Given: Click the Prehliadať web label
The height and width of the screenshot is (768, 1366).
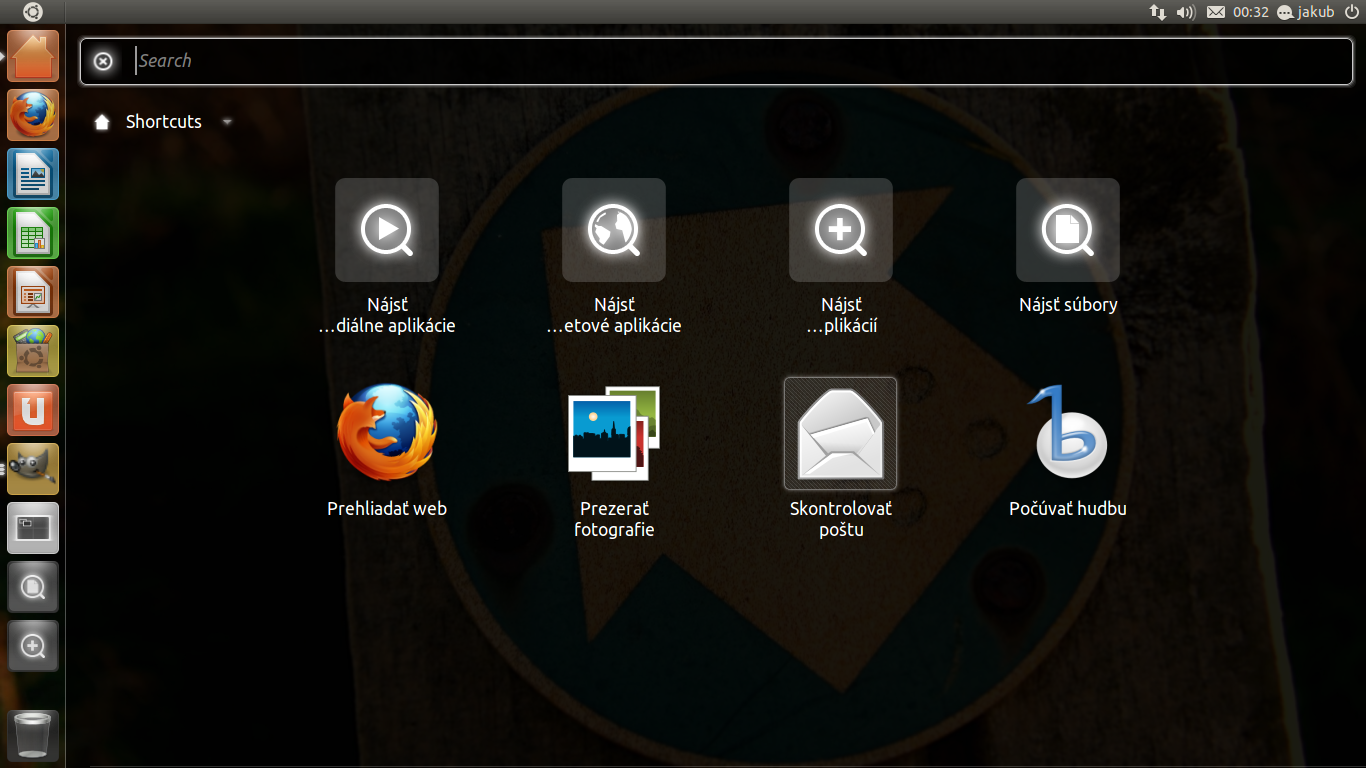Looking at the screenshot, I should coord(387,509).
